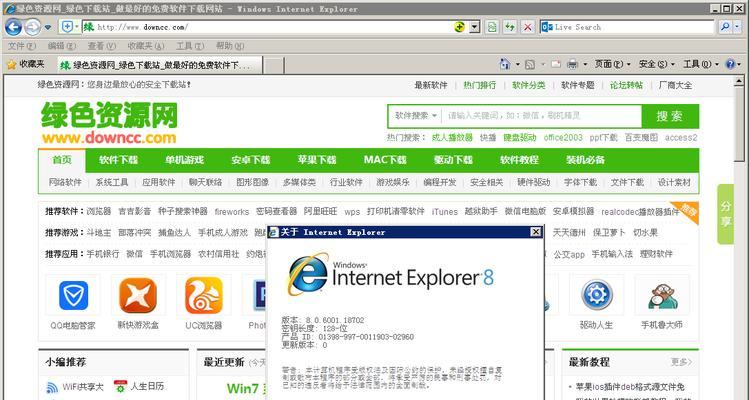Screen dimensions: 749x400
Task: Click the Refresh arrows button
Action: (510, 27)
